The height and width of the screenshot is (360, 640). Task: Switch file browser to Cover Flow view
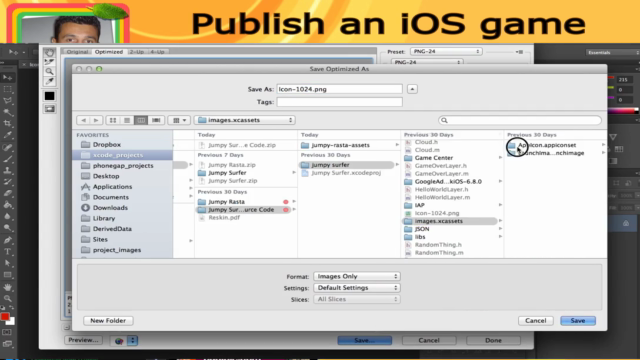156,120
